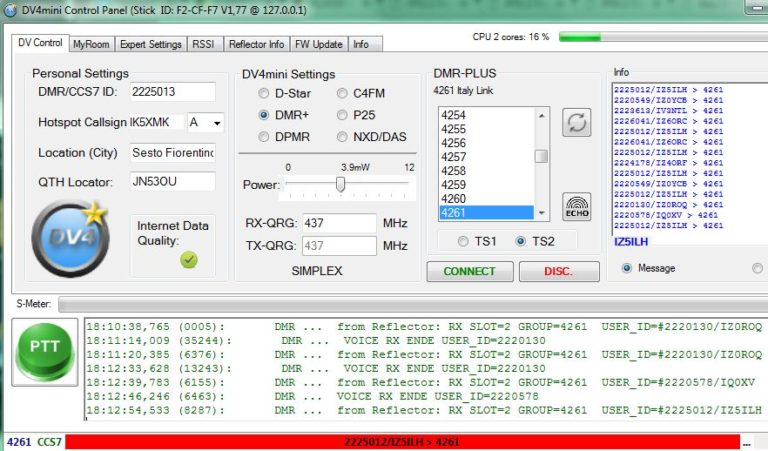Click the DMR/CCS7 ID input field
Viewport: 768px width, 451px height.
coord(172,92)
